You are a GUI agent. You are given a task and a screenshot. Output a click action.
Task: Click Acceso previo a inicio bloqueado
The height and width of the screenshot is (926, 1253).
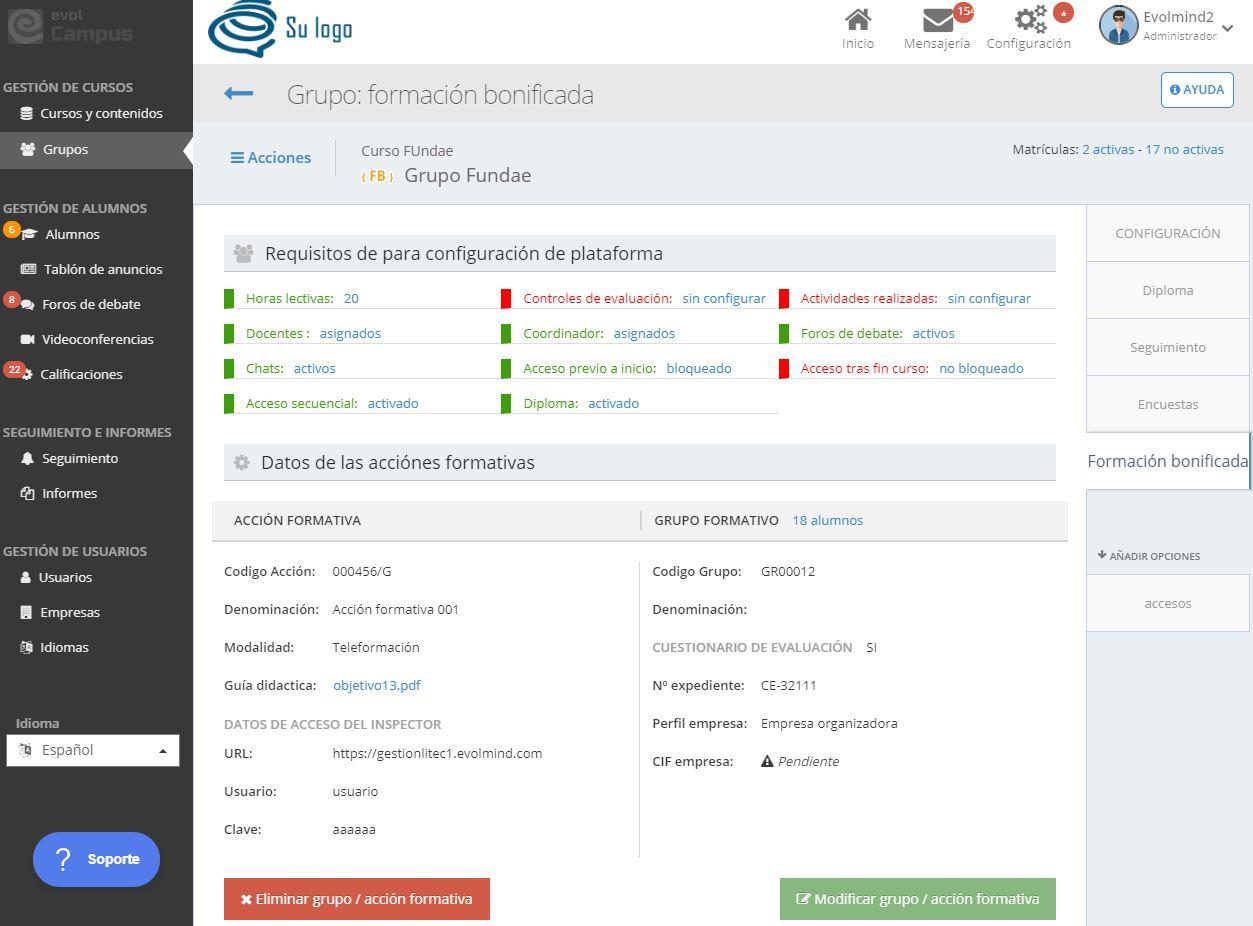tap(699, 368)
